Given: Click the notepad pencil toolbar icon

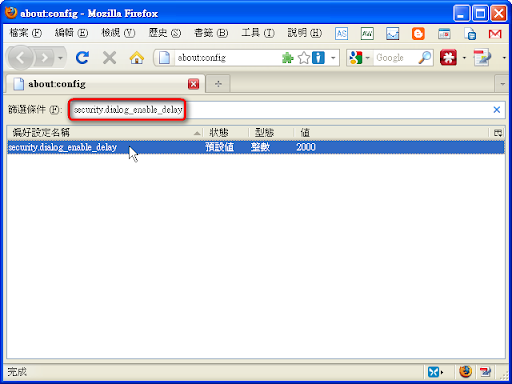Looking at the screenshot, I should (482, 58).
